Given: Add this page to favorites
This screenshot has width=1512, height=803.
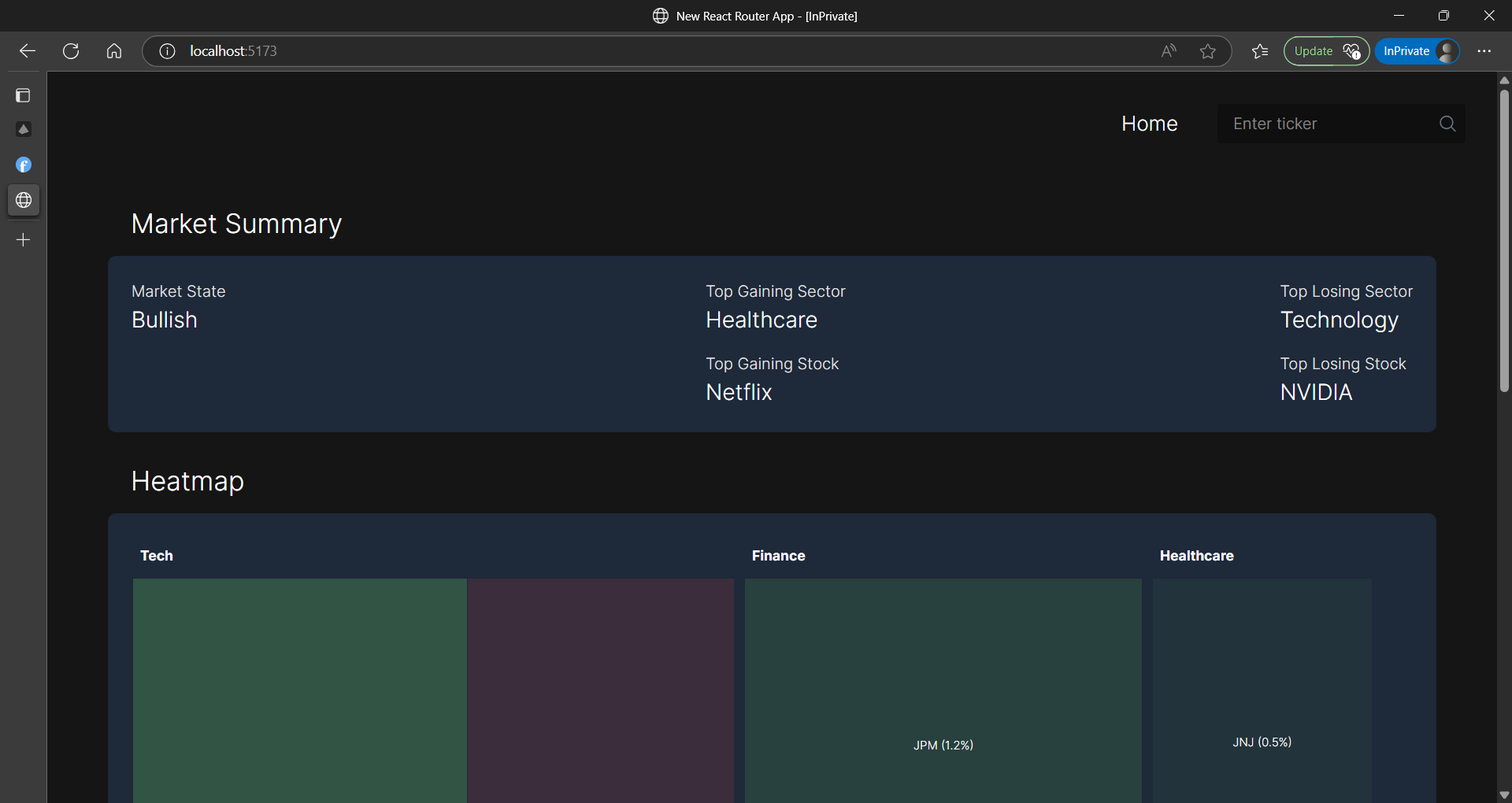Looking at the screenshot, I should (1208, 51).
